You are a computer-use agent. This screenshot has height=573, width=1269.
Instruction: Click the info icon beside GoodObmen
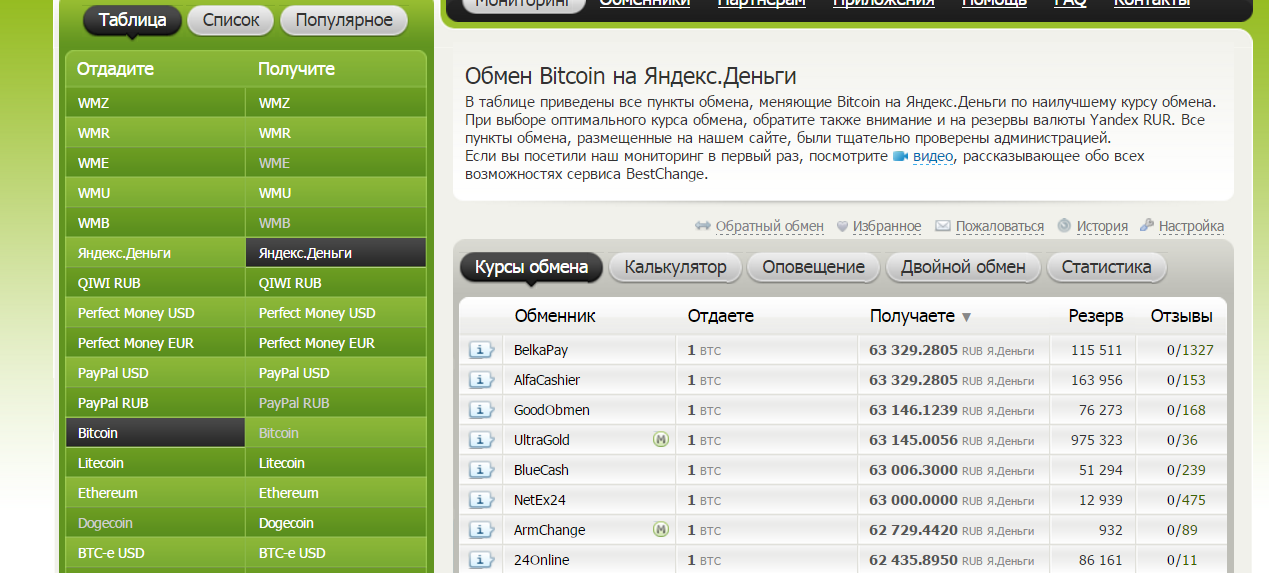(481, 410)
